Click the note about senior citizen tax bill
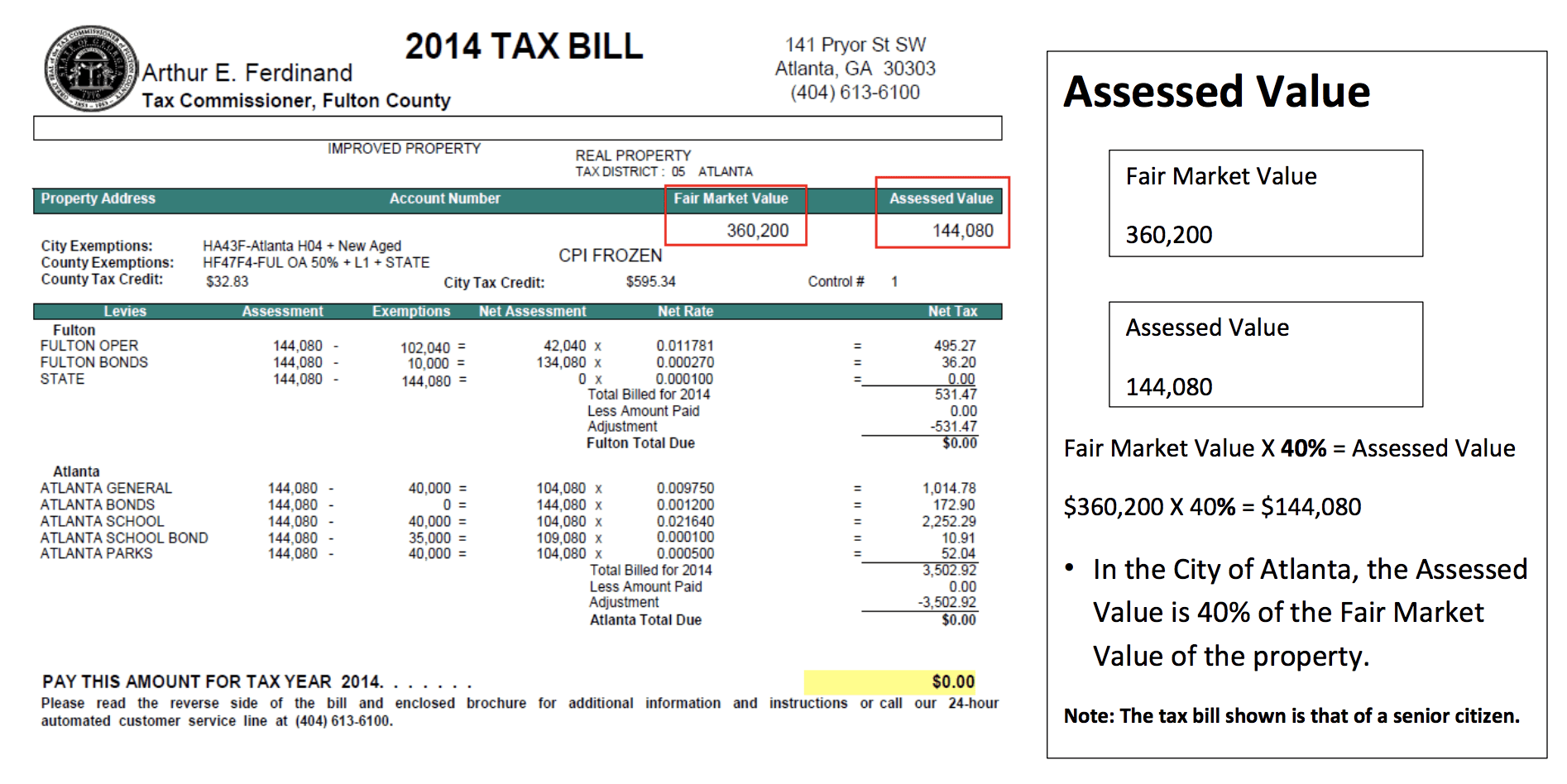The height and width of the screenshot is (784, 1567). [x=1291, y=715]
